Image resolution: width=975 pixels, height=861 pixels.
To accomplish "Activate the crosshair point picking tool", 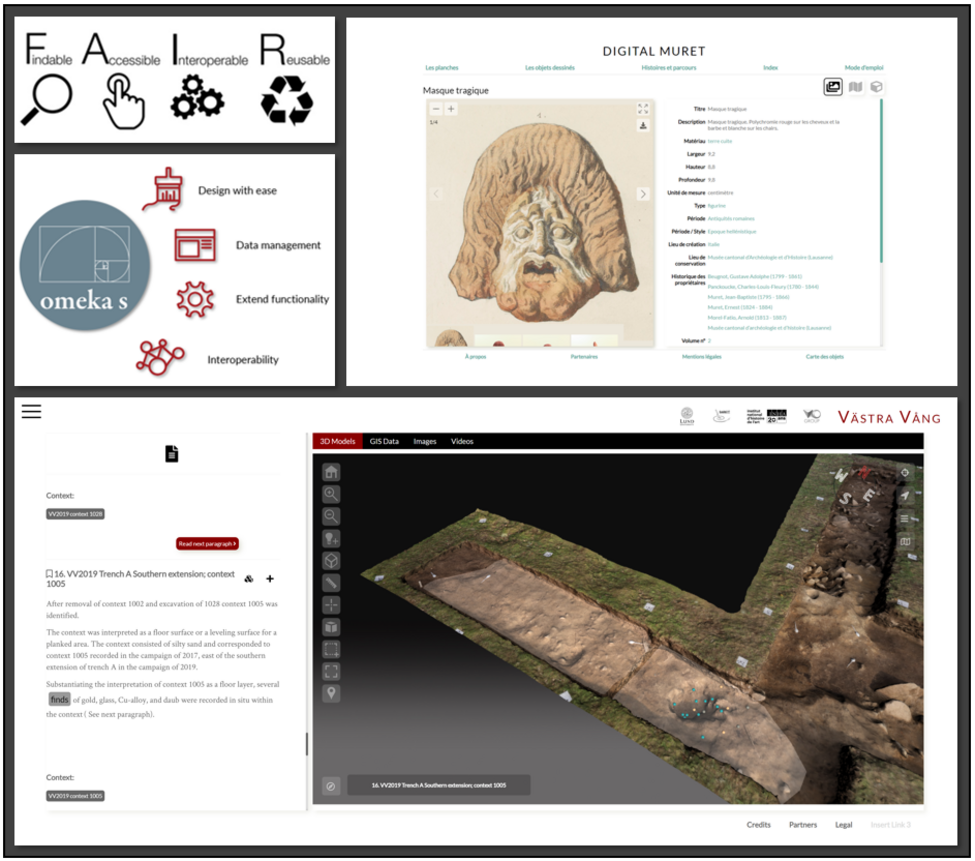I will click(331, 605).
